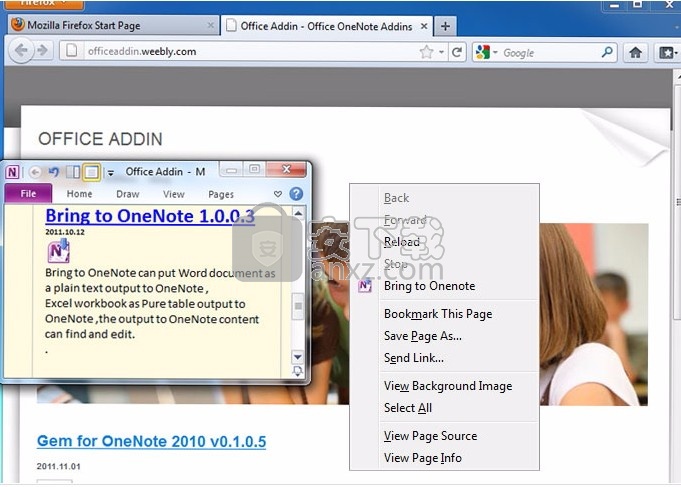Select the Office Addin - Office OneNote Addins tab

click(326, 26)
